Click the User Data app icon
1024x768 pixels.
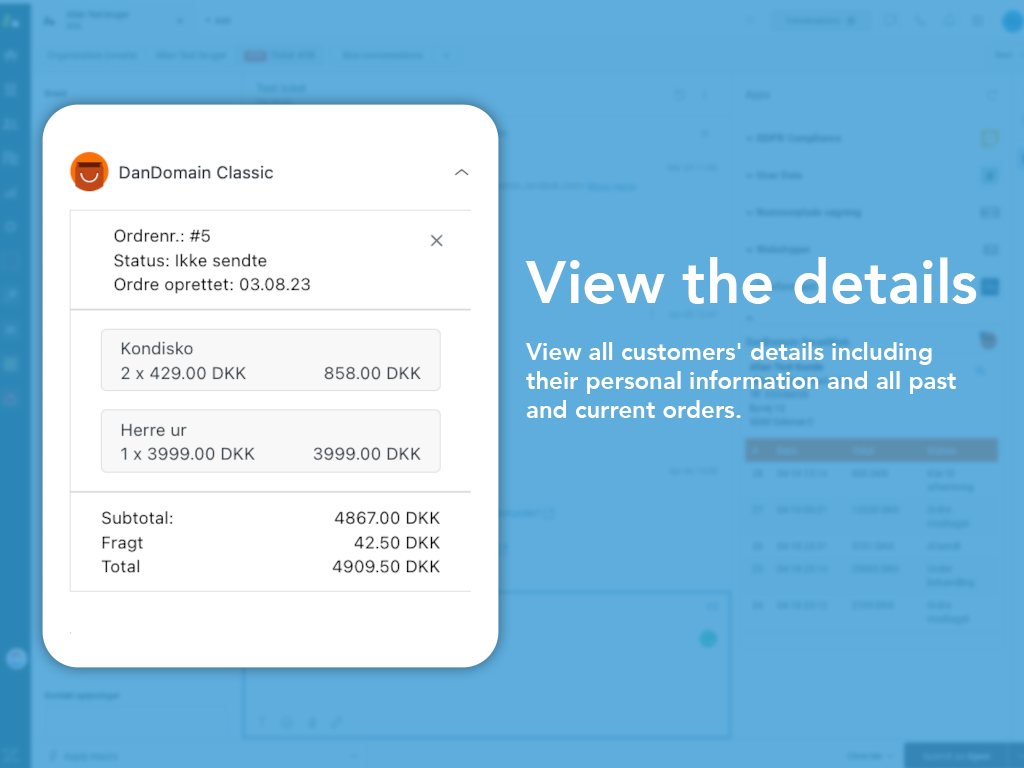pyautogui.click(x=990, y=176)
